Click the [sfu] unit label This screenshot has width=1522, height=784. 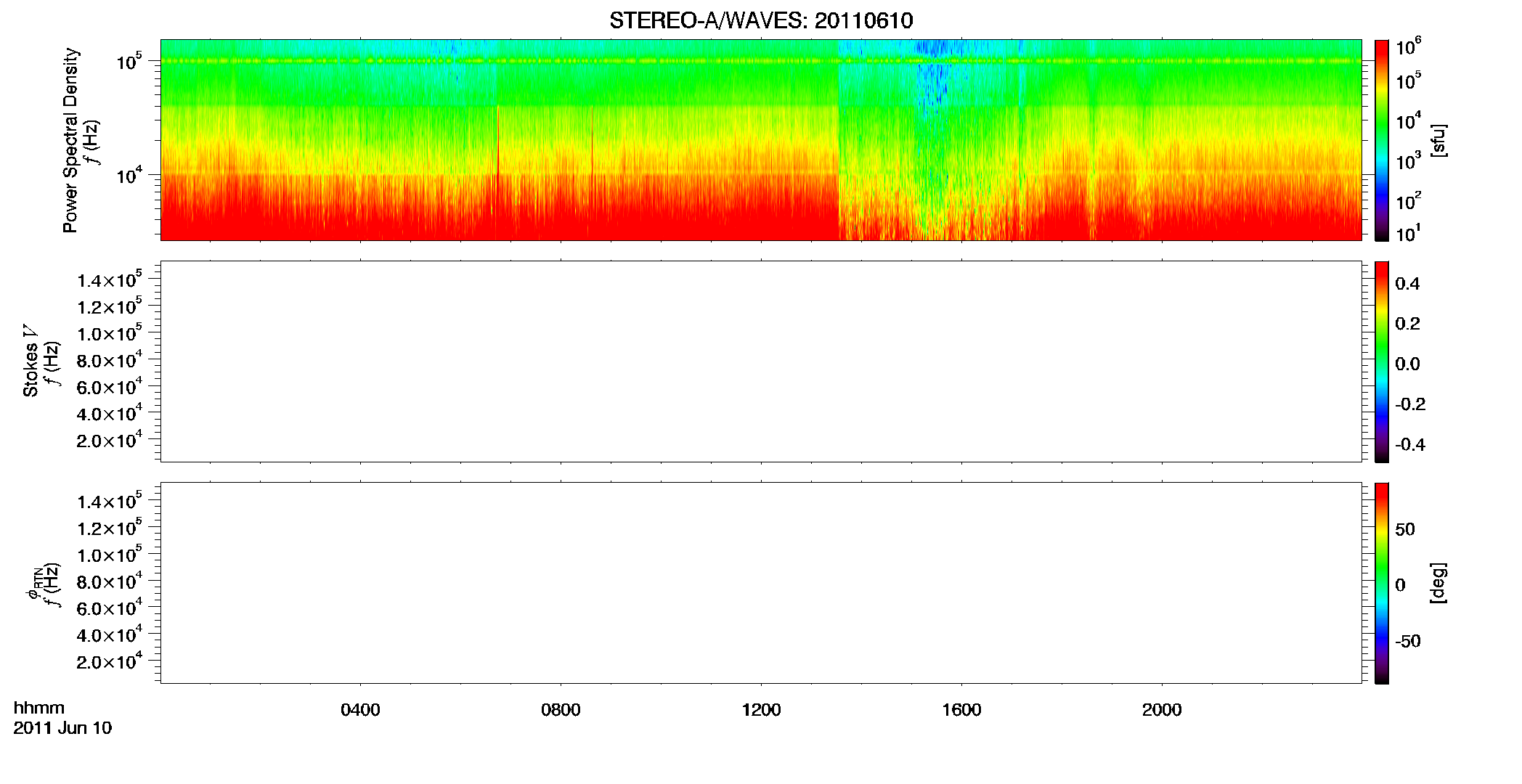point(1438,140)
